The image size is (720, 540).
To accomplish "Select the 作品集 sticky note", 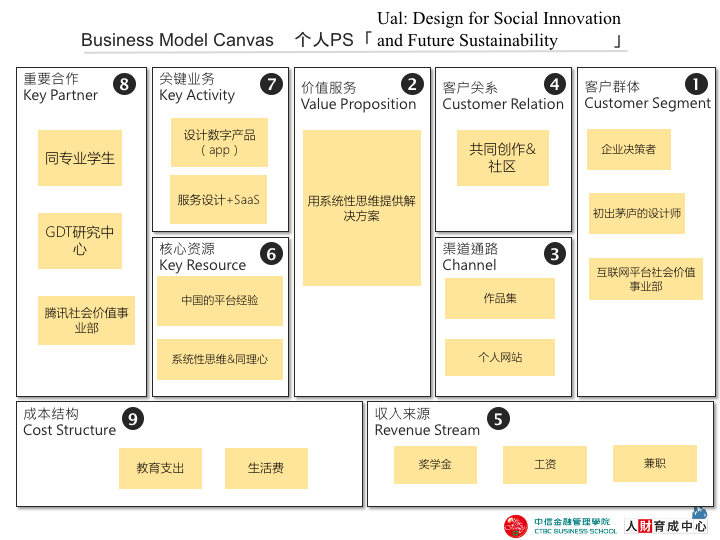I will click(500, 298).
